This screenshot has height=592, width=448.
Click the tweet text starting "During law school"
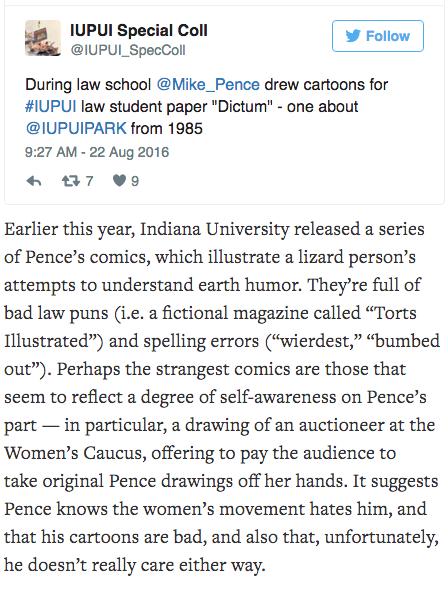pos(206,106)
